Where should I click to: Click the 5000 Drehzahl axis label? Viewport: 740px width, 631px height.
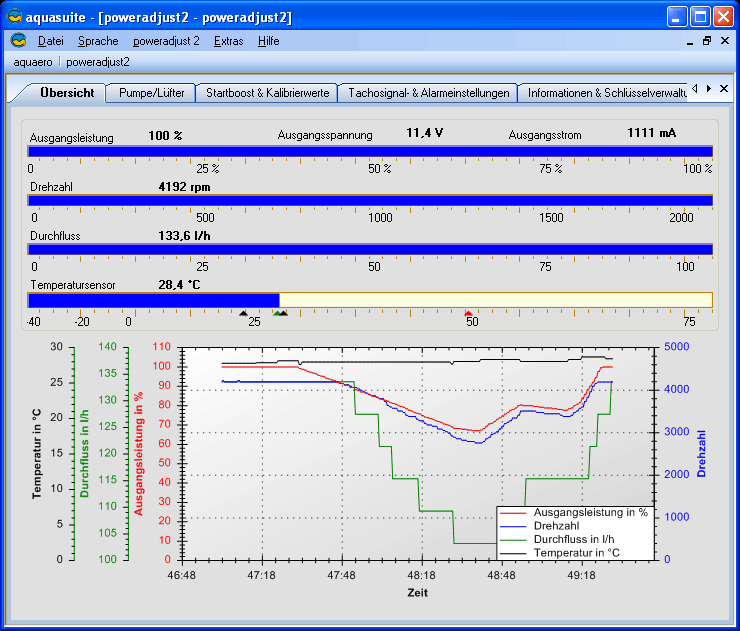pyautogui.click(x=677, y=347)
